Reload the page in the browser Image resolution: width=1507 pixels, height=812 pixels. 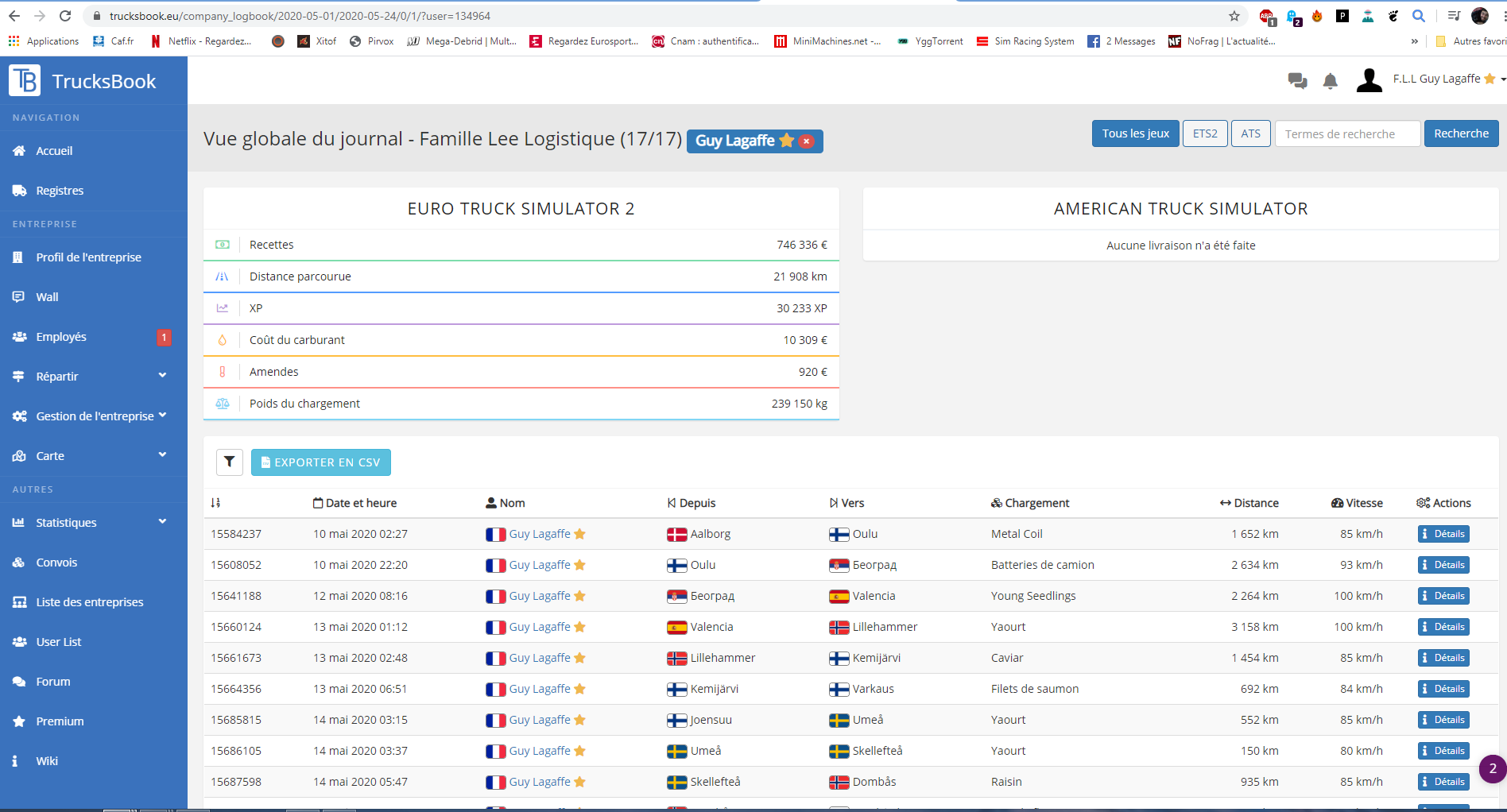pos(65,16)
